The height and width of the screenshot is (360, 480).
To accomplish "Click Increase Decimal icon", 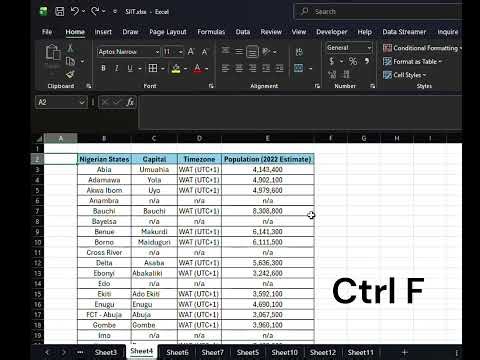I will (332, 74).
